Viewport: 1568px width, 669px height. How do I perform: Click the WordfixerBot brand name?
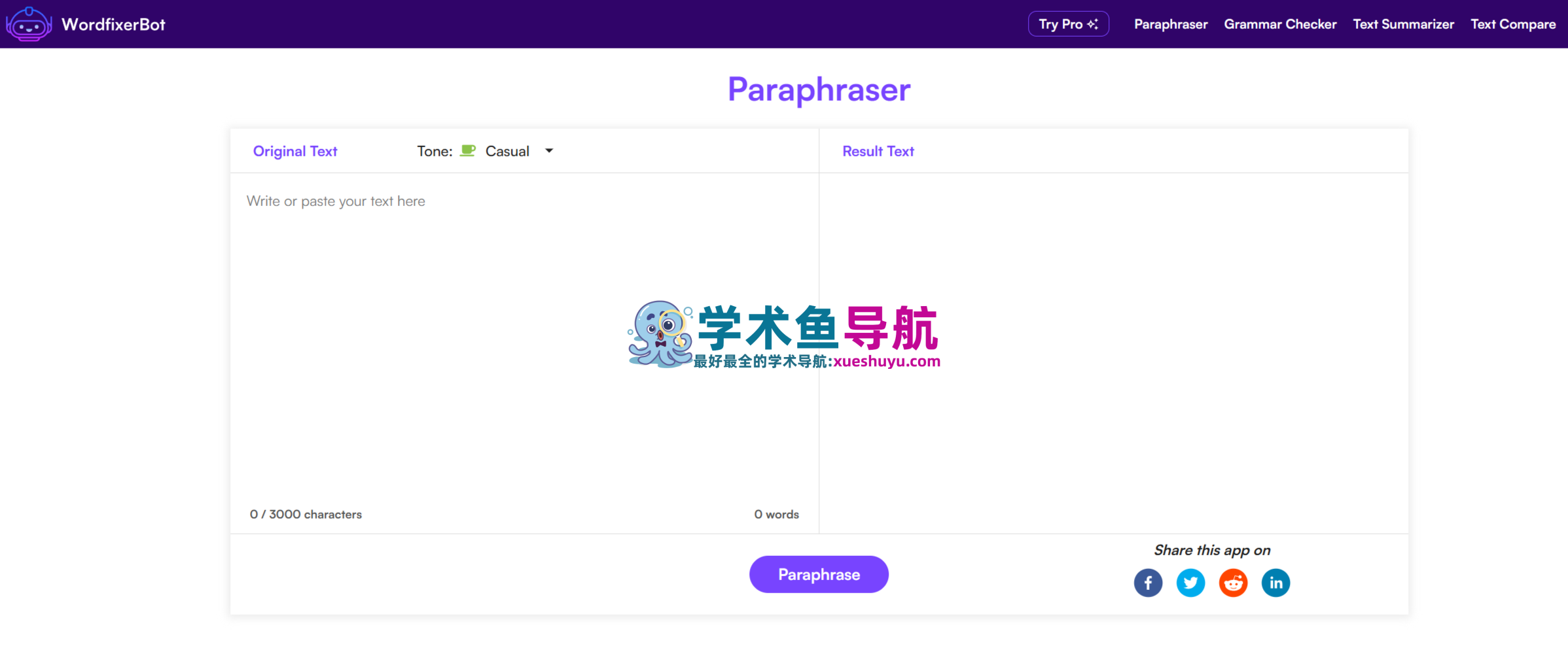tap(113, 24)
